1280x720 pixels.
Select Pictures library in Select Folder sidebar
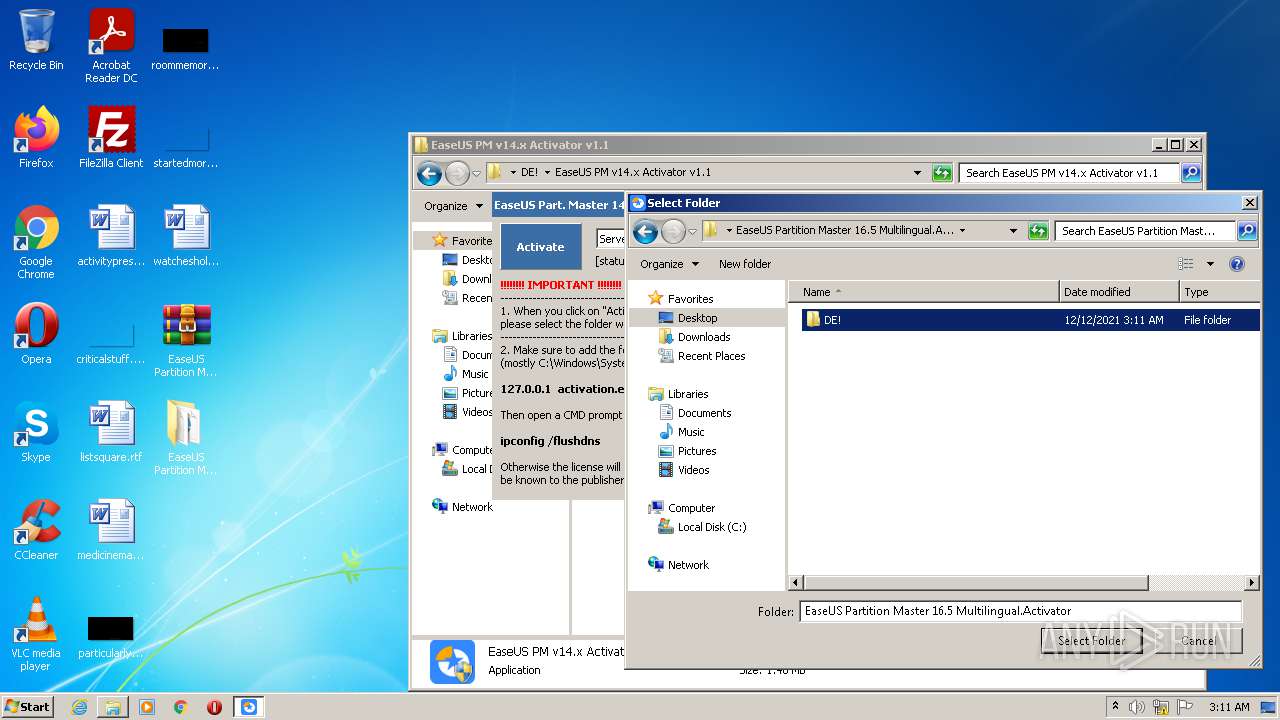[x=687, y=451]
